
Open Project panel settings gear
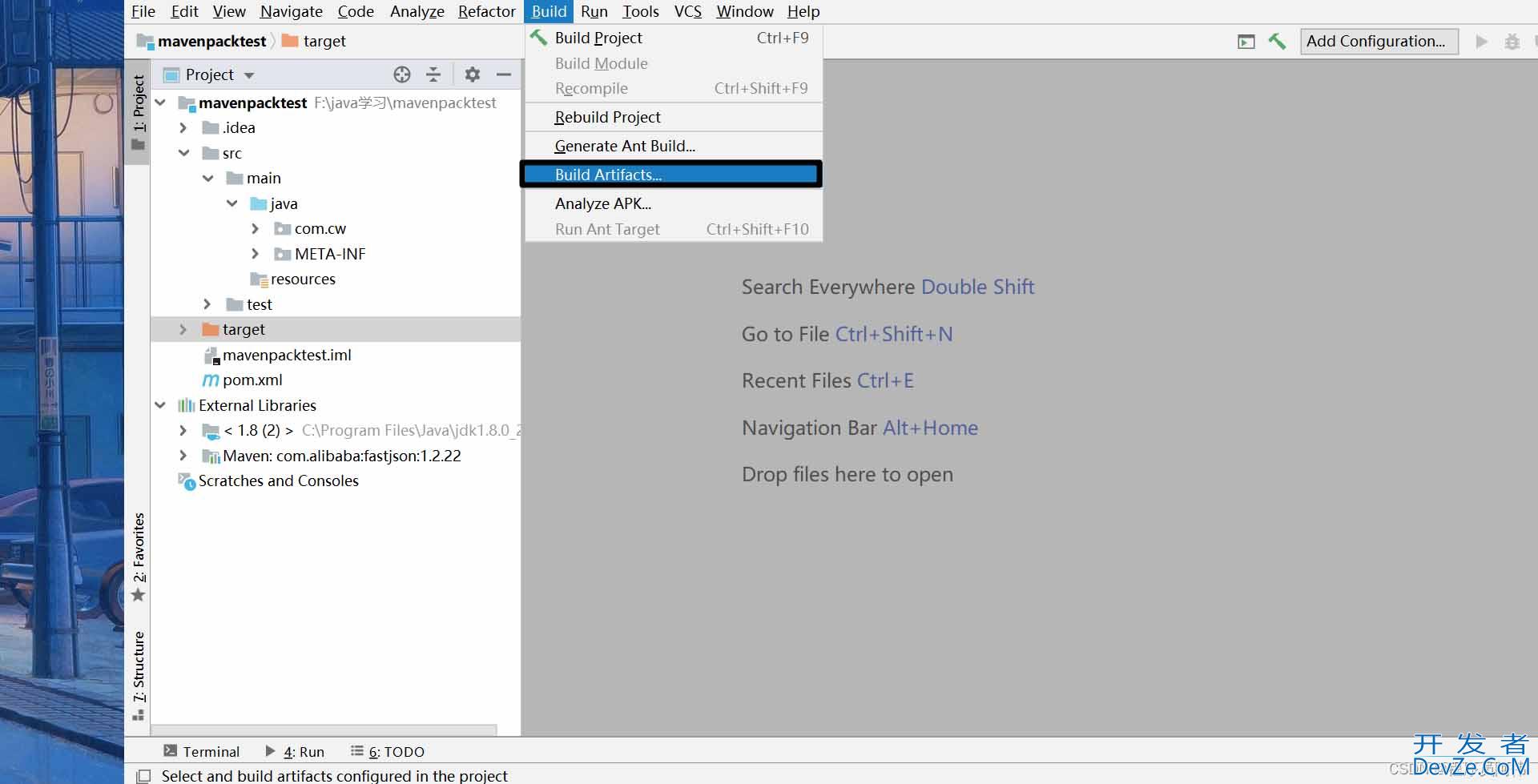pyautogui.click(x=473, y=74)
